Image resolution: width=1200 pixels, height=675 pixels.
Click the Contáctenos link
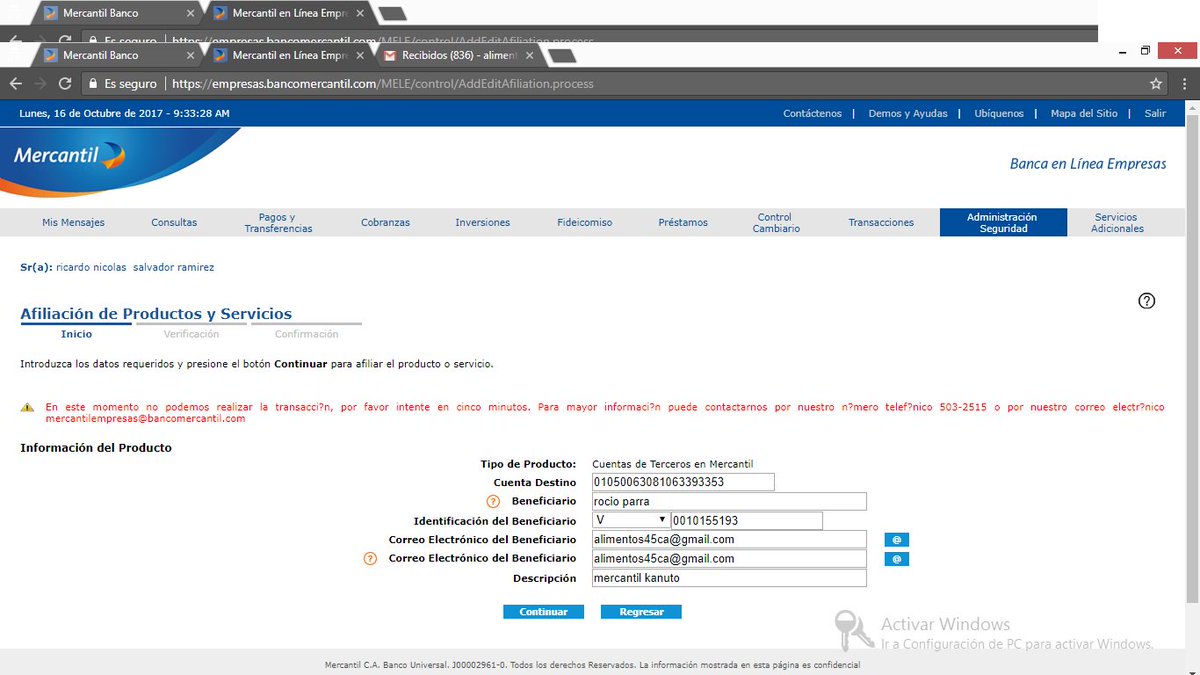(x=812, y=113)
